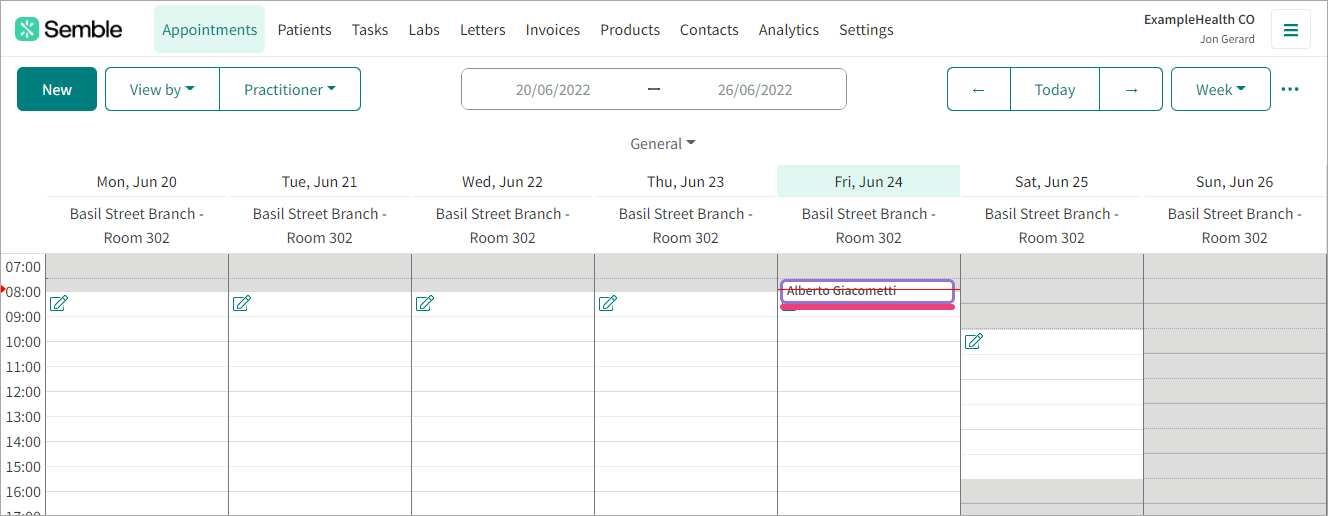Expand the General calendar dropdown
1328x516 pixels.
click(663, 144)
